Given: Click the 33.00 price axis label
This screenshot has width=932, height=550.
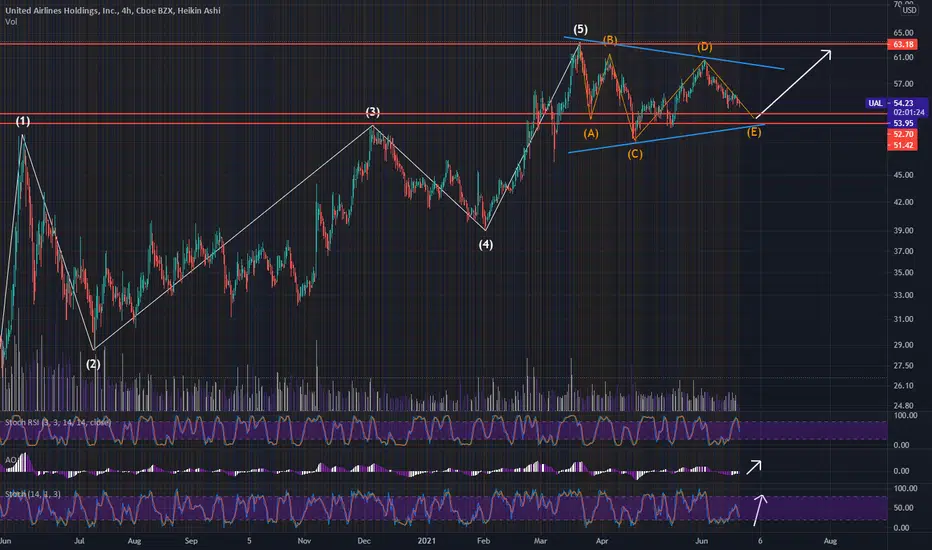Looking at the screenshot, I should 903,295.
